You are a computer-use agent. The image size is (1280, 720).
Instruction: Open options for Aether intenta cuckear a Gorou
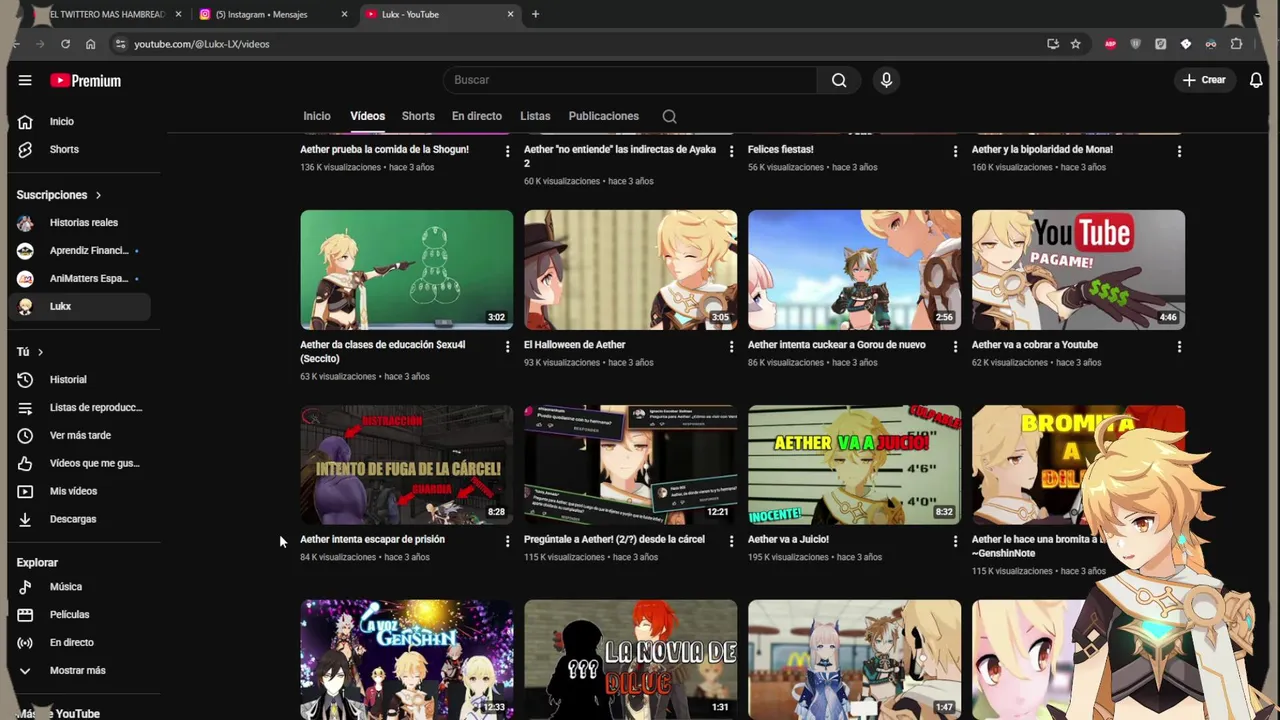tap(955, 346)
